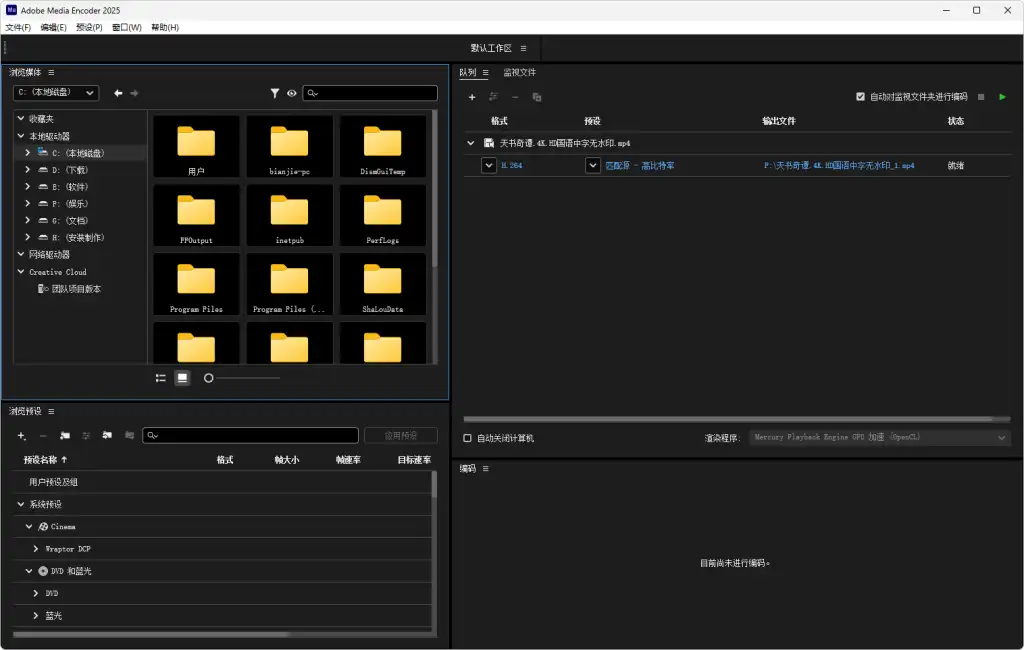Expand the D: (下载) drive in tree
This screenshot has height=650, width=1024.
click(x=28, y=170)
